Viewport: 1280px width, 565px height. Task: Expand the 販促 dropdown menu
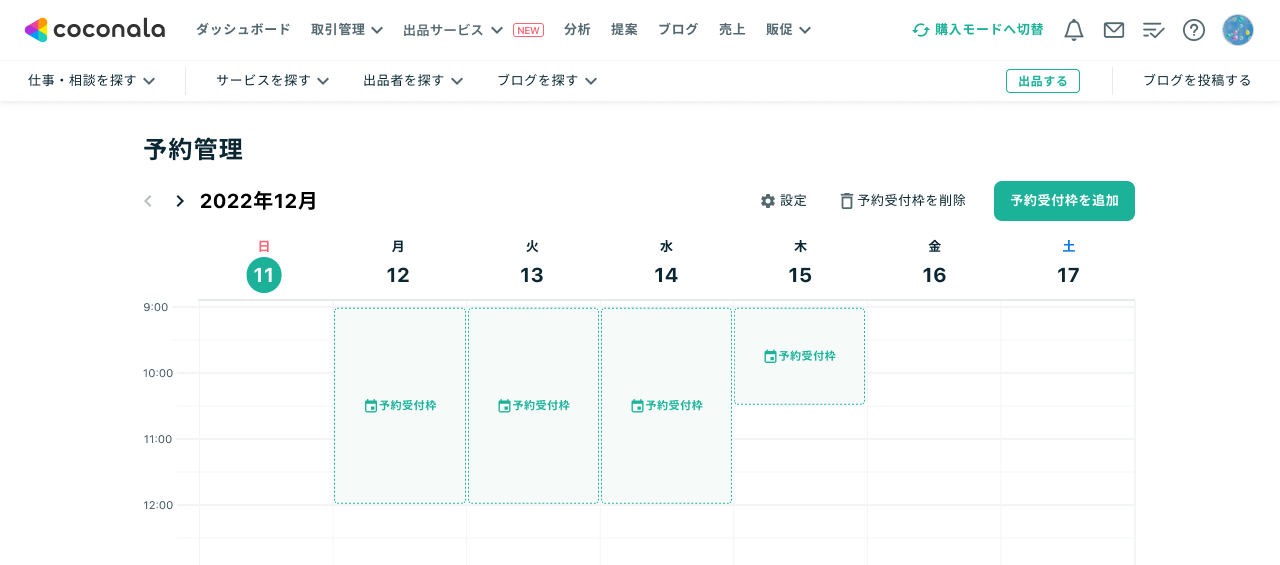(x=788, y=30)
